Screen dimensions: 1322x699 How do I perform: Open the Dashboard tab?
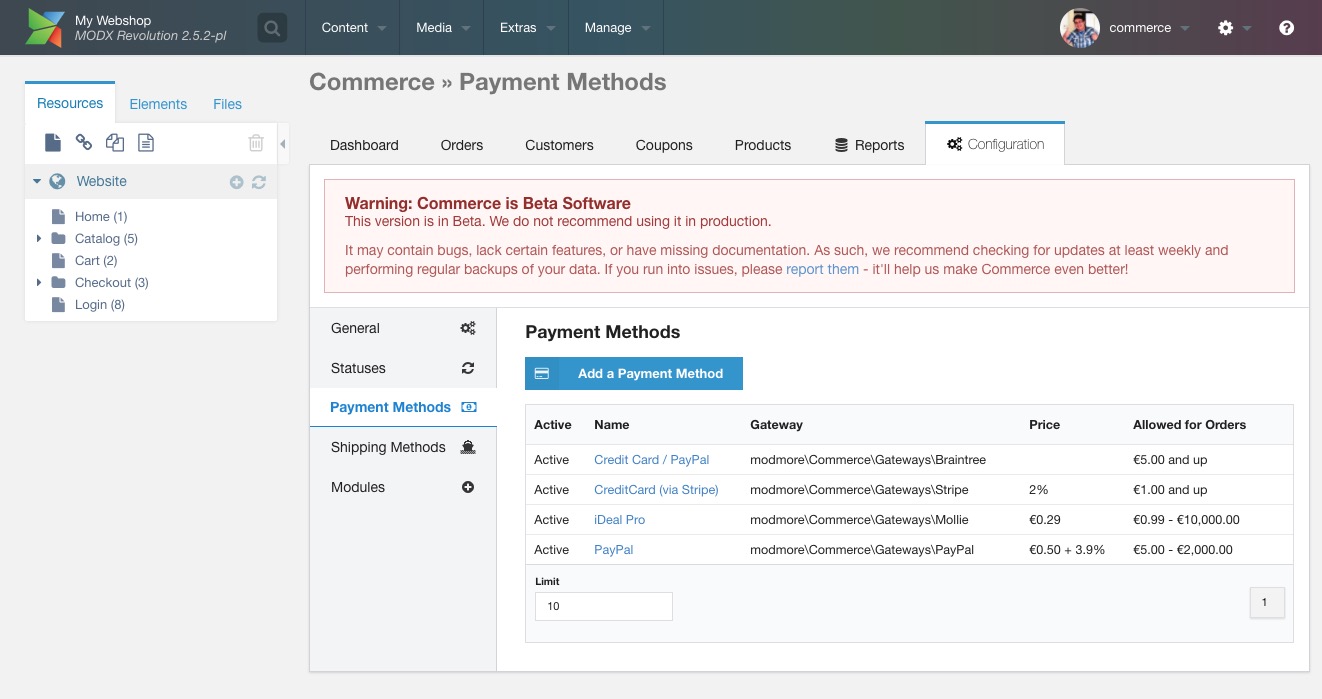point(364,145)
